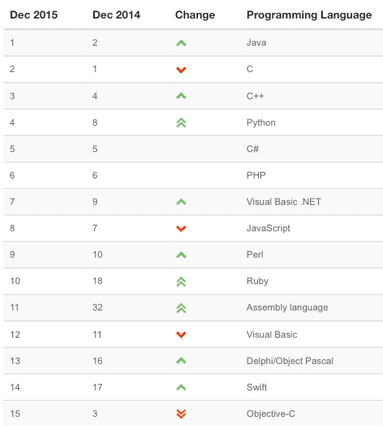The width and height of the screenshot is (383, 426).
Task: Click the Dec 2014 column header
Action: tap(116, 15)
